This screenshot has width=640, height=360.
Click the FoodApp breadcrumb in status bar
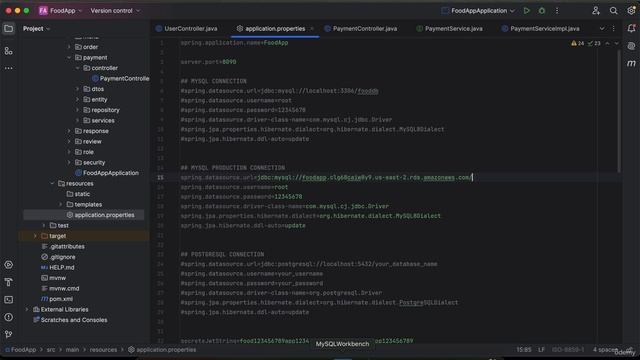(20, 350)
